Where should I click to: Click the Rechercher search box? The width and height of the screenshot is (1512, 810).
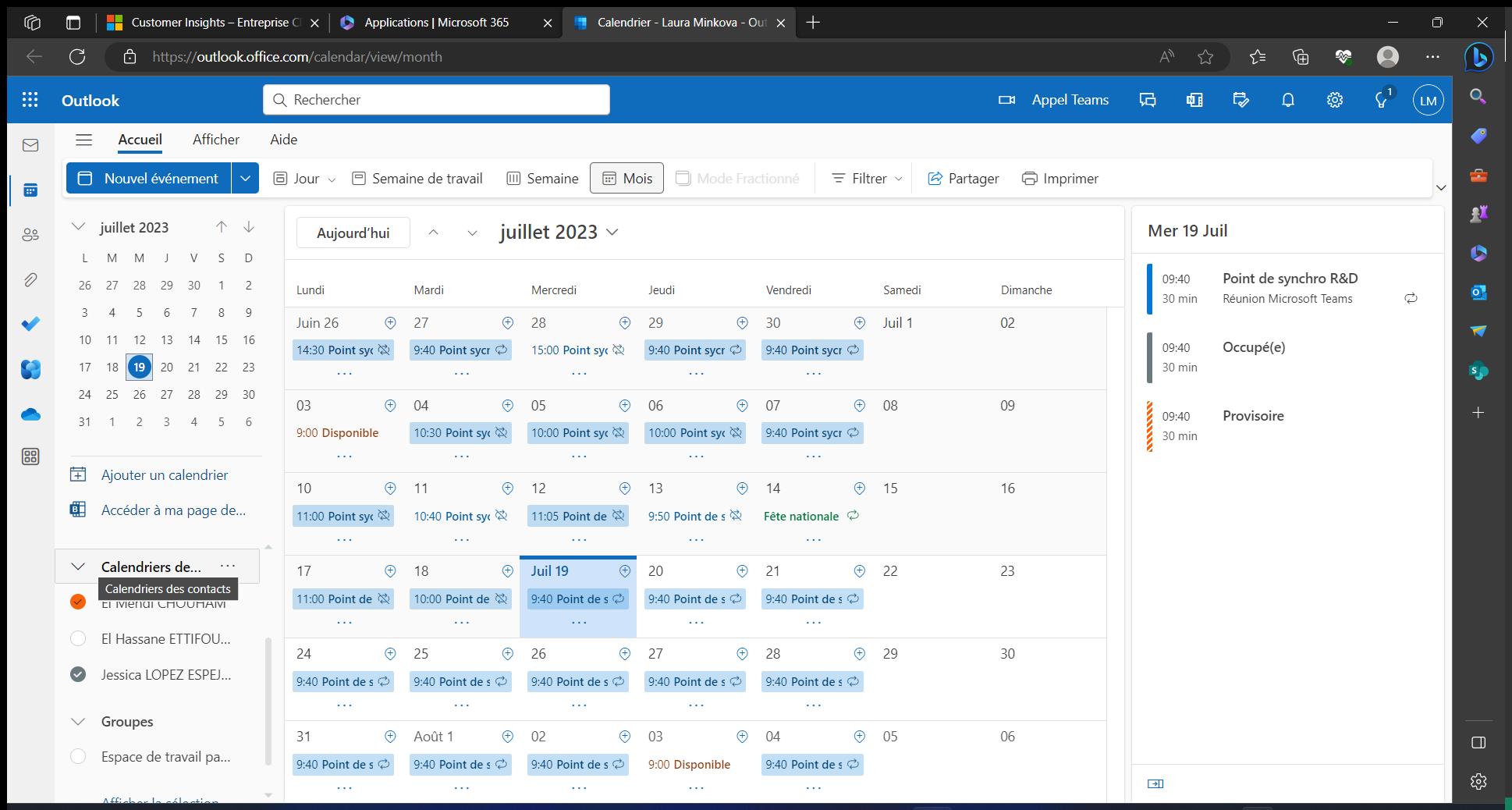point(436,100)
